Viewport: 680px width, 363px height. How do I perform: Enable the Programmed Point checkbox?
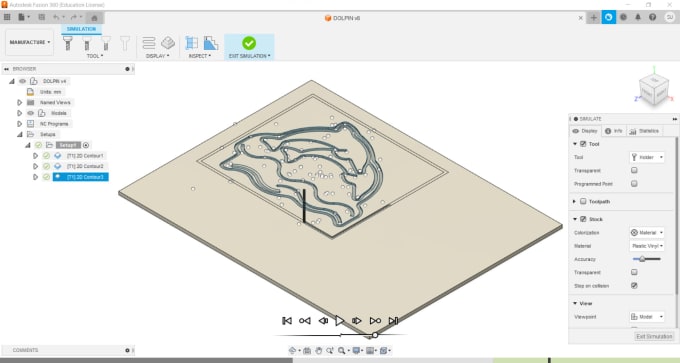click(634, 184)
